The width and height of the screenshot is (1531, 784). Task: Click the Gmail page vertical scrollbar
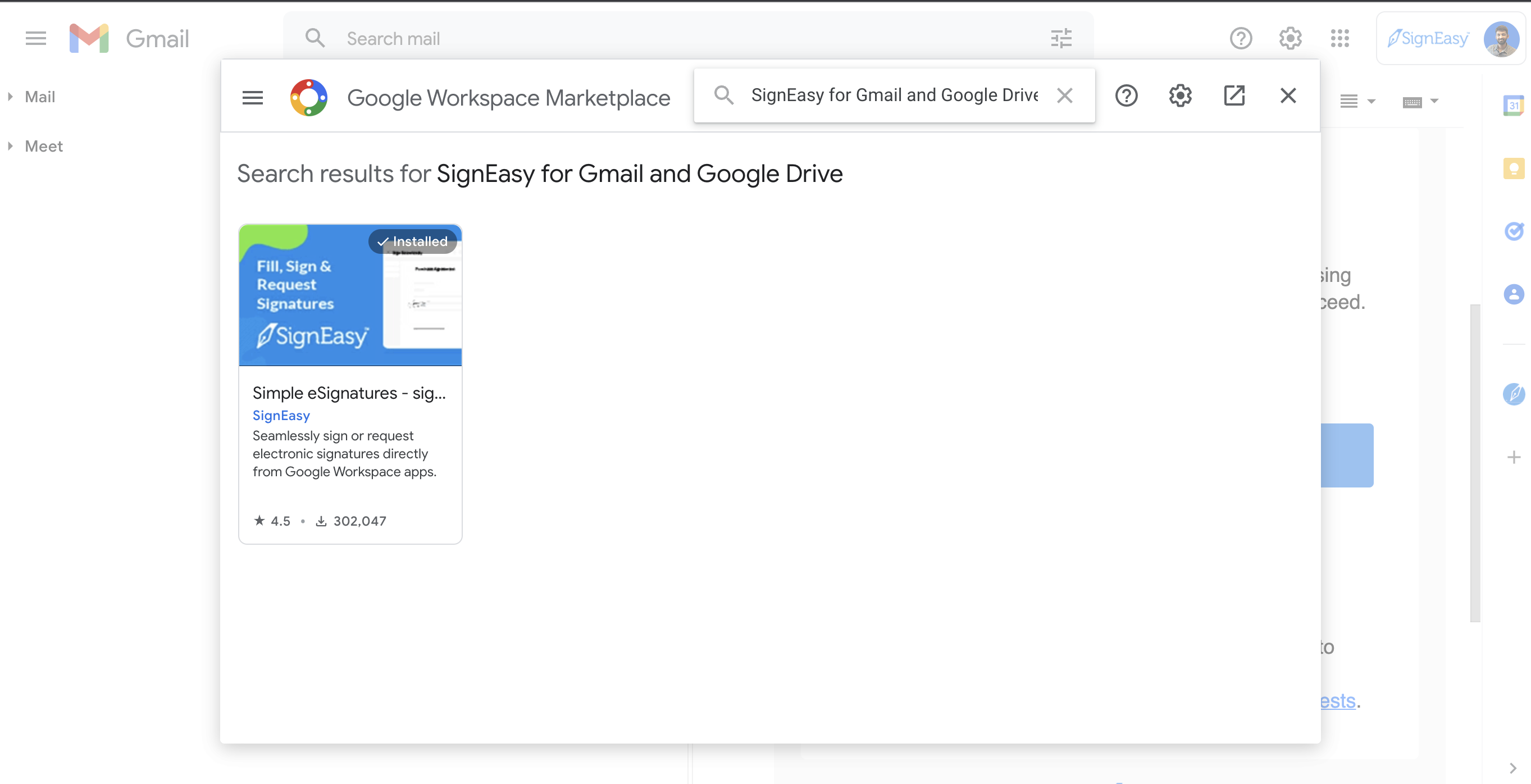coord(1474,463)
